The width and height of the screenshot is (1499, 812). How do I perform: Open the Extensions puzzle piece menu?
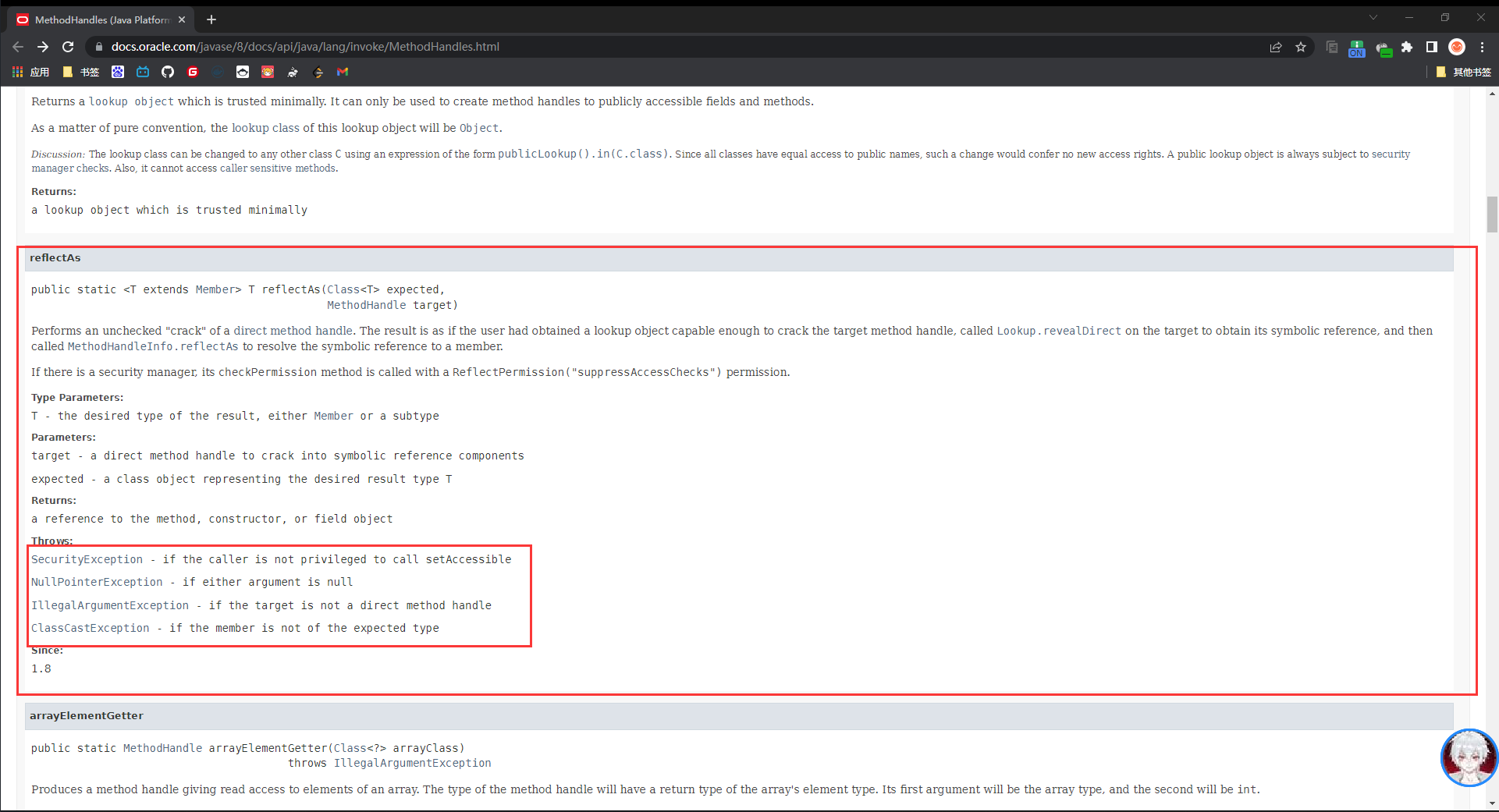1407,47
